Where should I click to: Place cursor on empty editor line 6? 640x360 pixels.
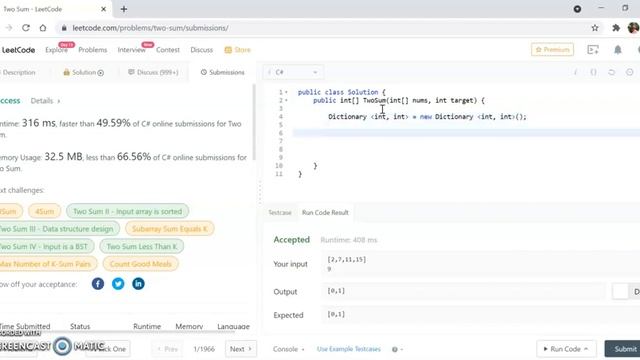pyautogui.click(x=466, y=133)
